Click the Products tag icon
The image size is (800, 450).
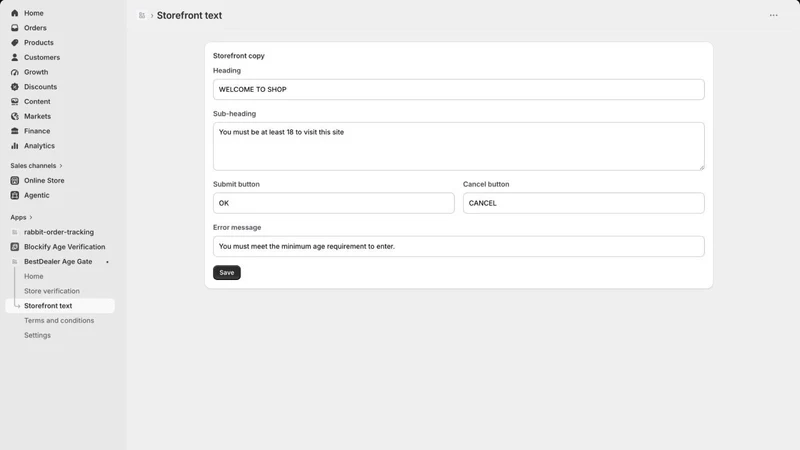15,43
